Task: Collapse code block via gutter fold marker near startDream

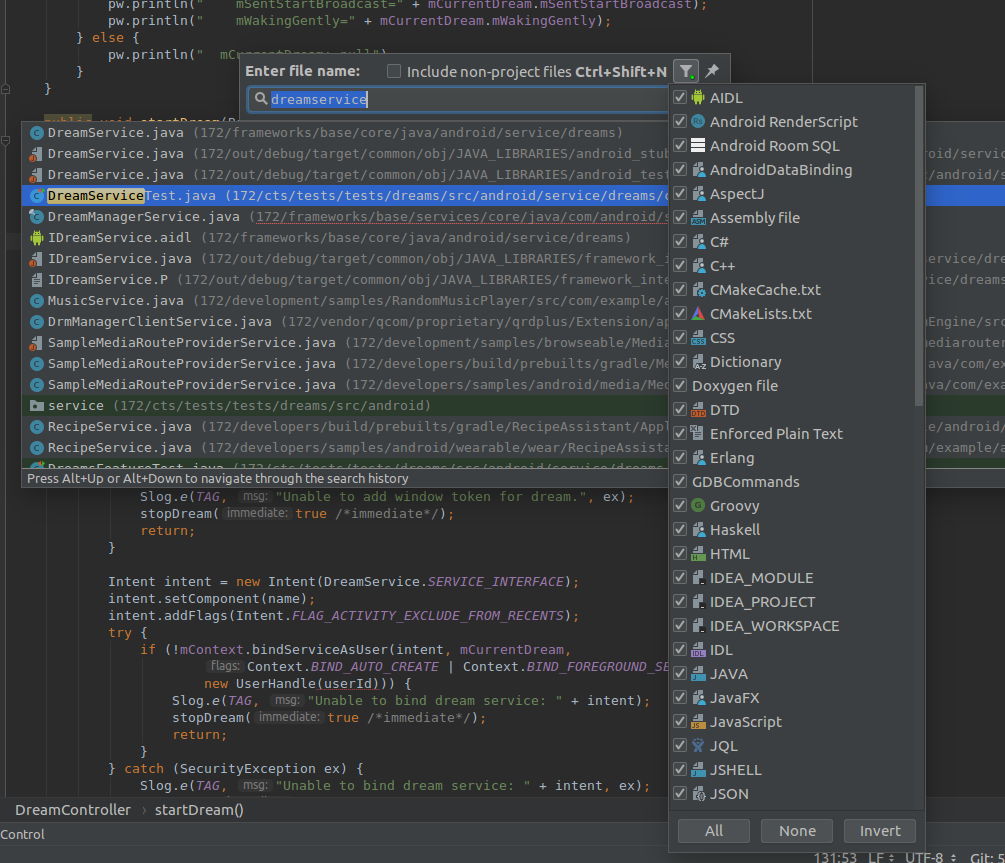Action: click(5, 140)
